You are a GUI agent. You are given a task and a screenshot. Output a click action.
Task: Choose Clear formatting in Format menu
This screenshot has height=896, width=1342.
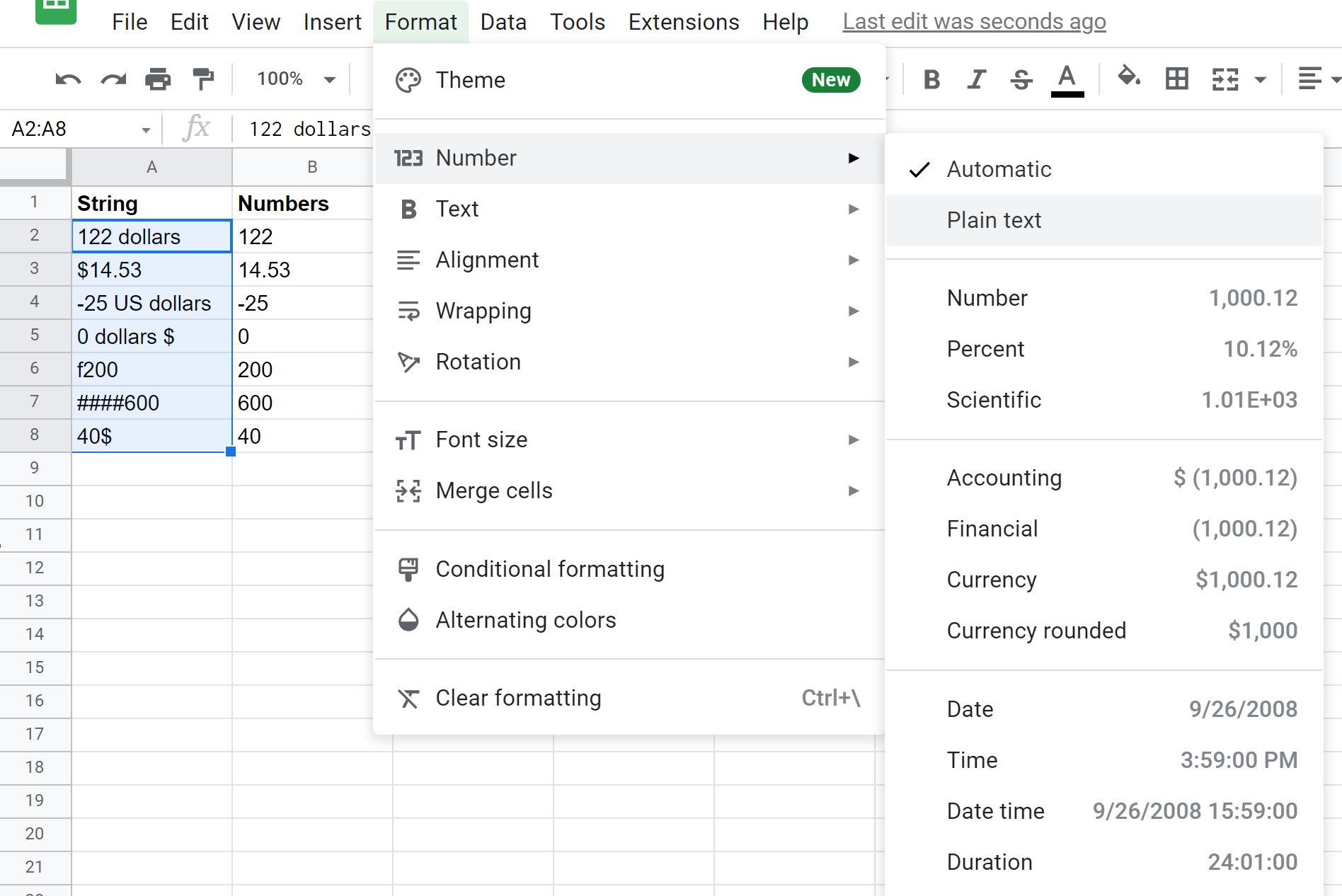pyautogui.click(x=518, y=698)
